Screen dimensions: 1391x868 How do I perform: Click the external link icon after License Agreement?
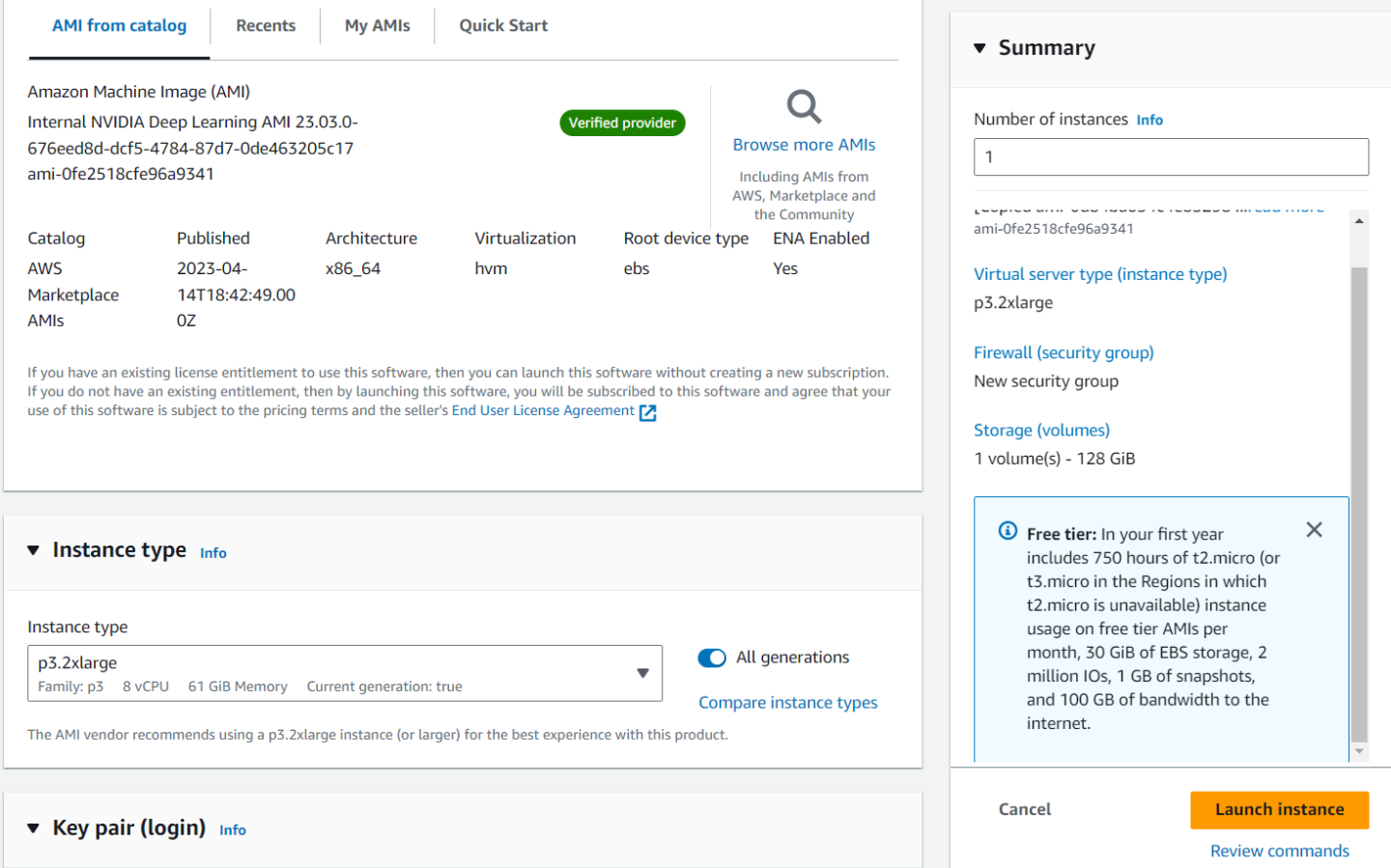[648, 412]
